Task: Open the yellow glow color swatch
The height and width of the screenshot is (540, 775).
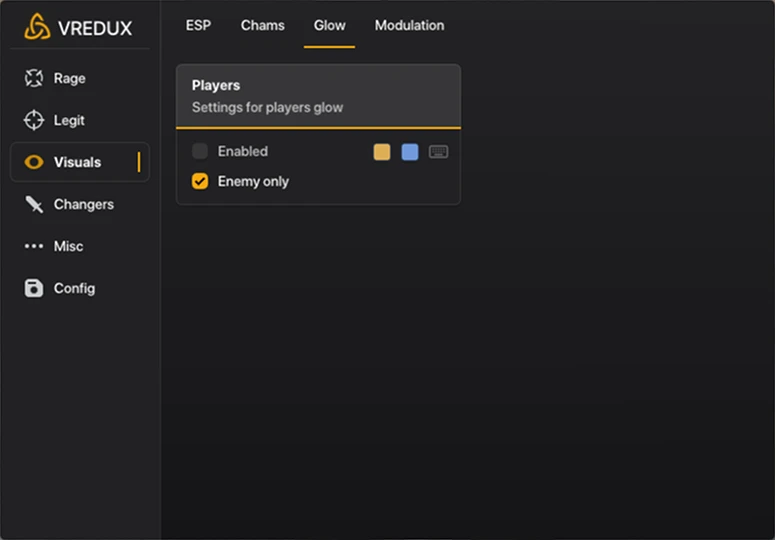Action: [382, 152]
